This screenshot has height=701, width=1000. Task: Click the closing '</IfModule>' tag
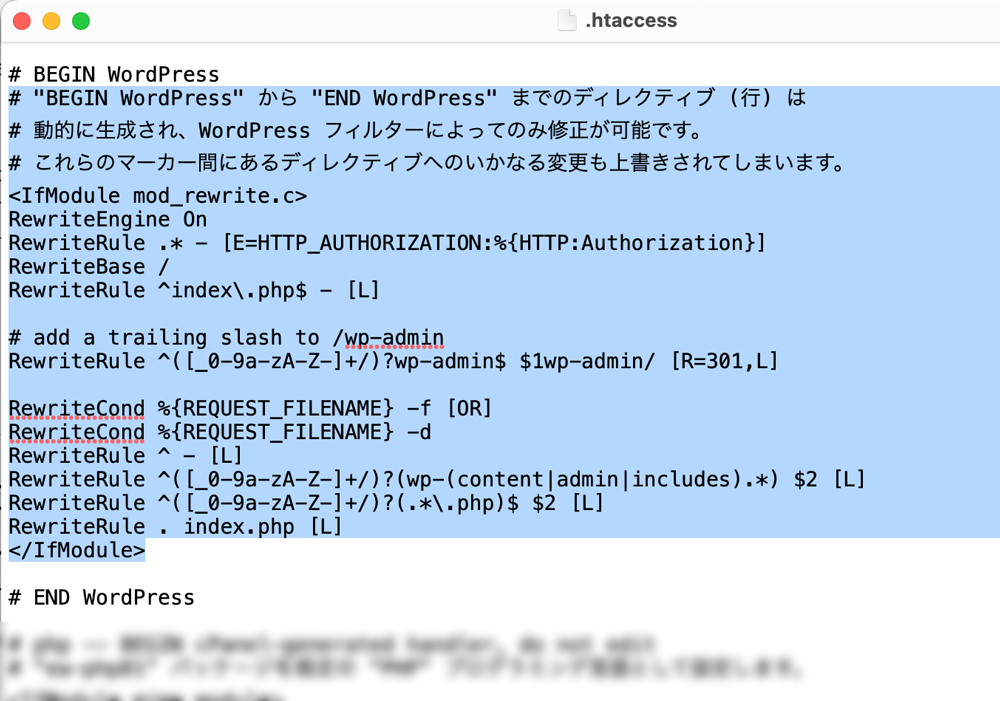[76, 551]
